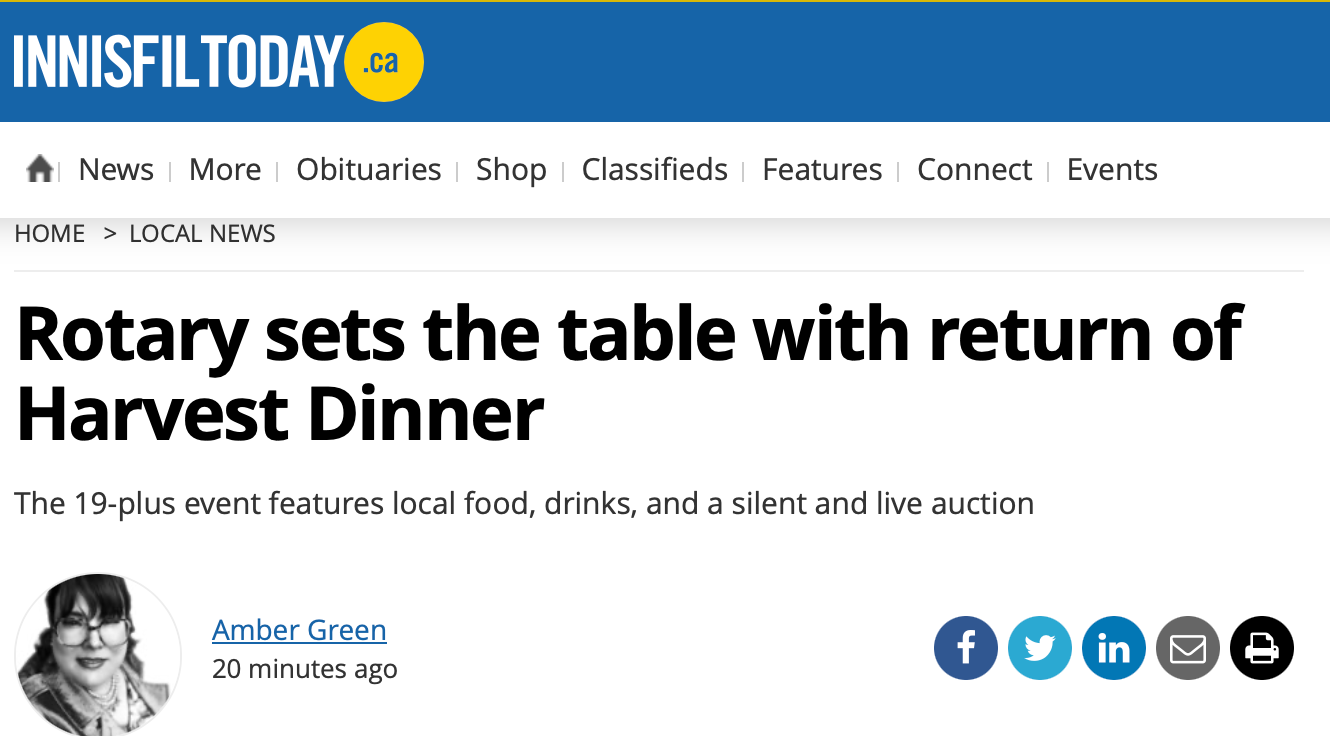Click the LOCAL NEWS breadcrumb link
Viewport: 1330px width, 736px height.
[202, 234]
